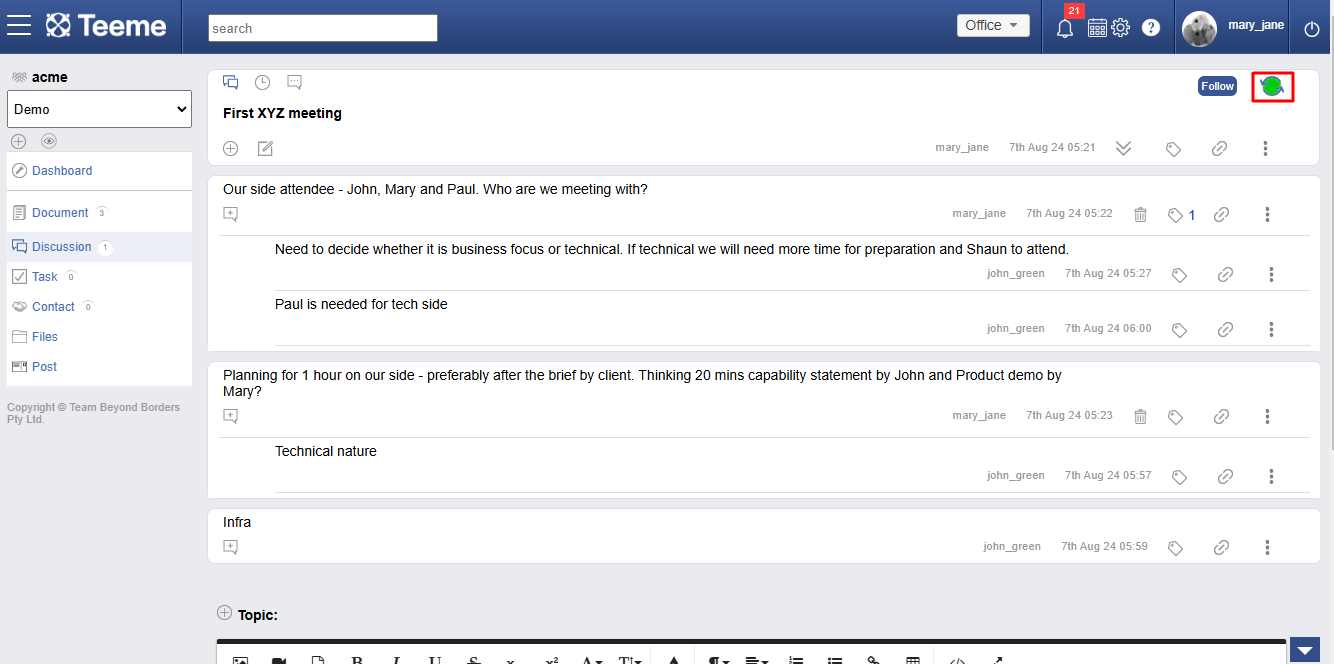Add reply to 'Infra' topic
Viewport: 1334px width, 664px height.
click(x=231, y=547)
